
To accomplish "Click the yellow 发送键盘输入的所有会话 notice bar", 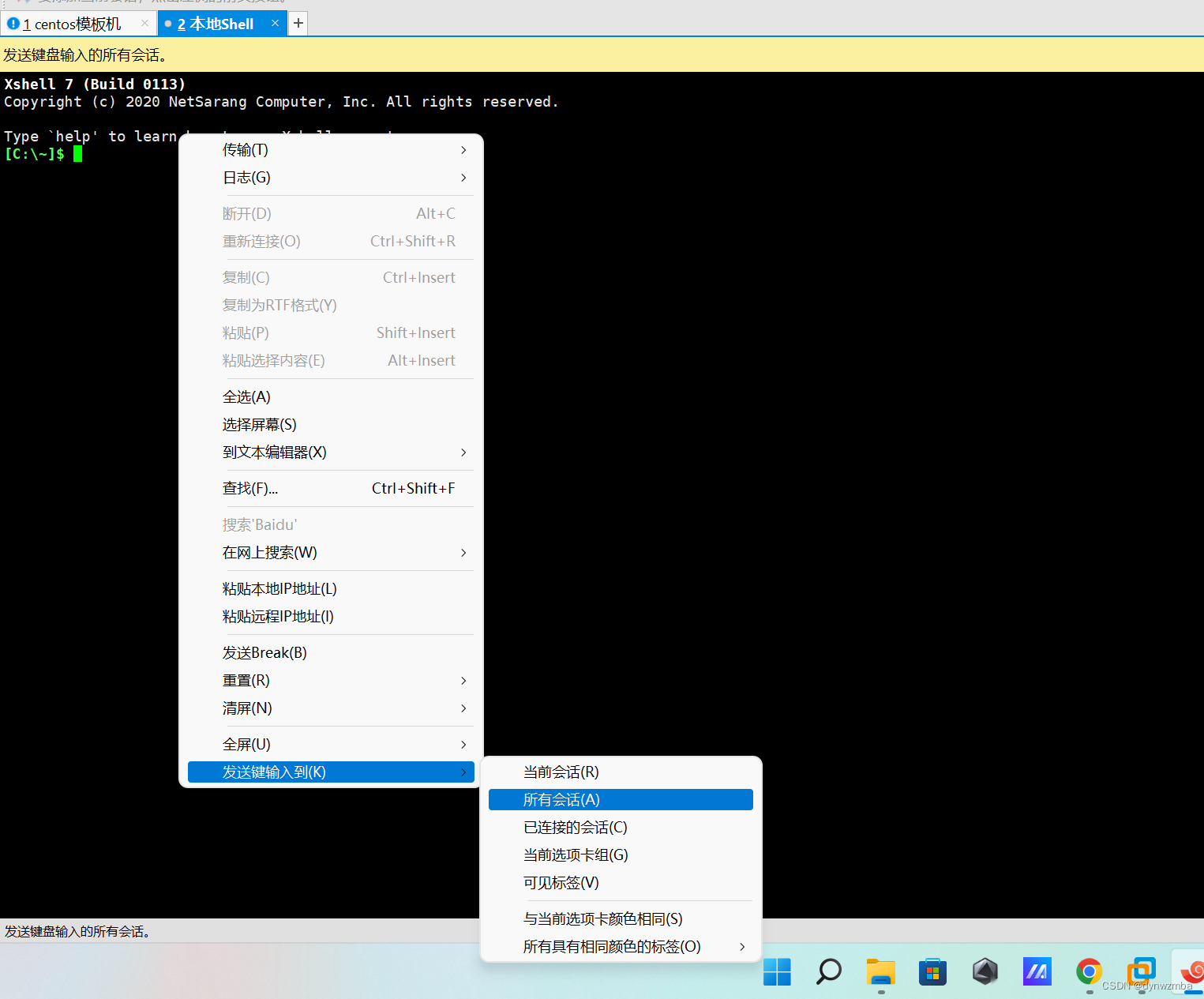I will [602, 55].
